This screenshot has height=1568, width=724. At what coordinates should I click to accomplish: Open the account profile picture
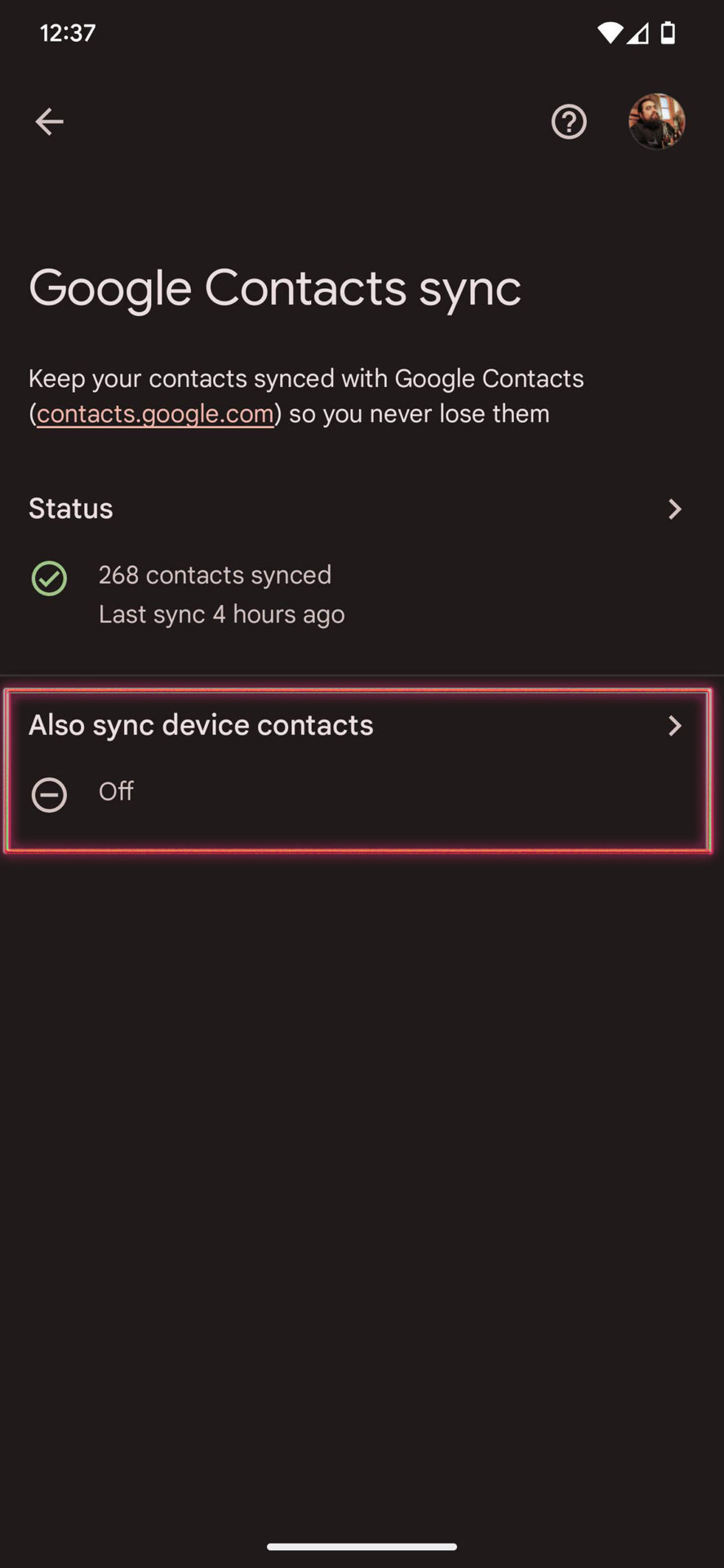point(656,122)
